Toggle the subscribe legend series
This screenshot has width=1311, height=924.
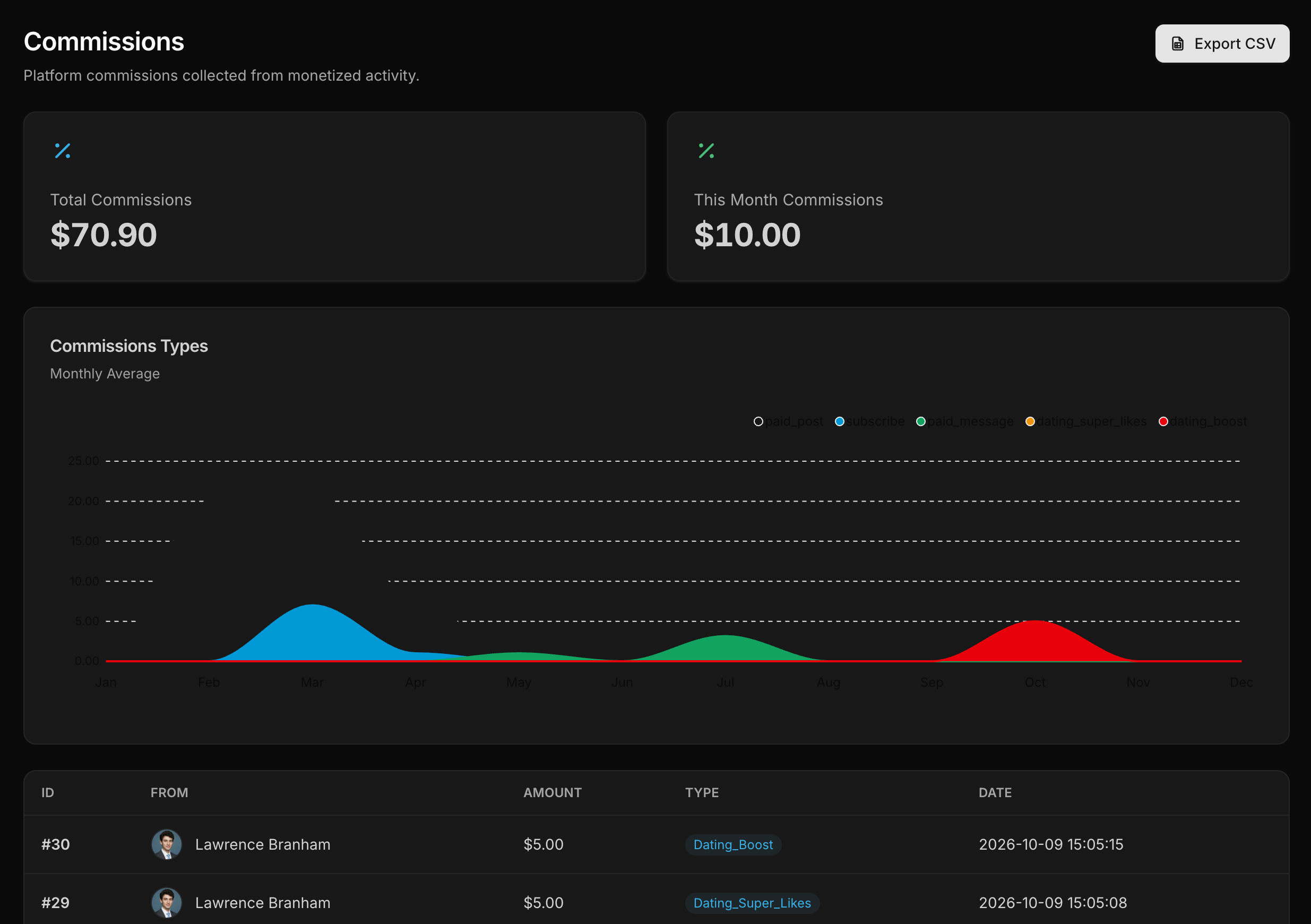coord(869,421)
